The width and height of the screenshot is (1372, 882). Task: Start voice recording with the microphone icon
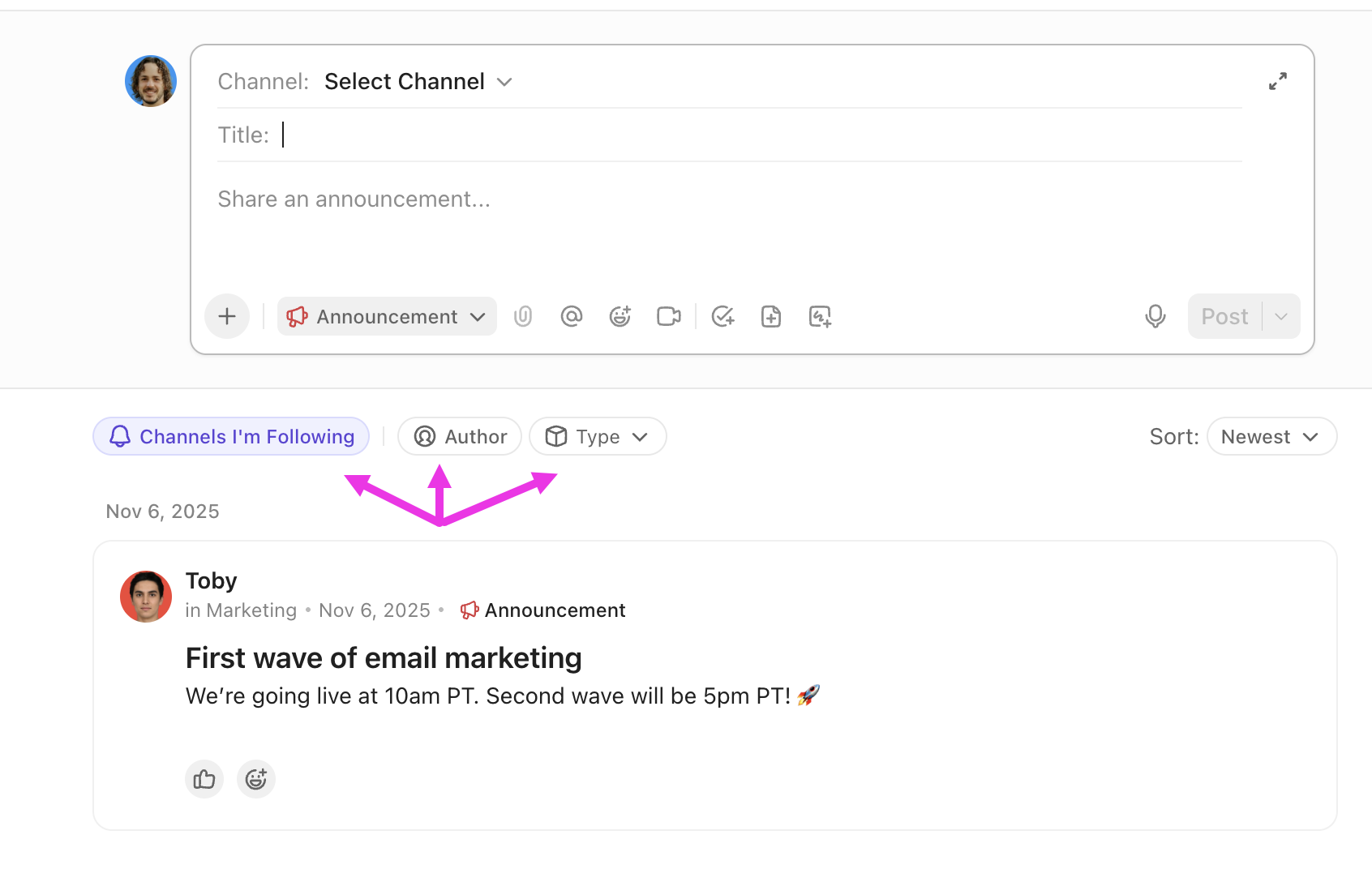[1155, 316]
